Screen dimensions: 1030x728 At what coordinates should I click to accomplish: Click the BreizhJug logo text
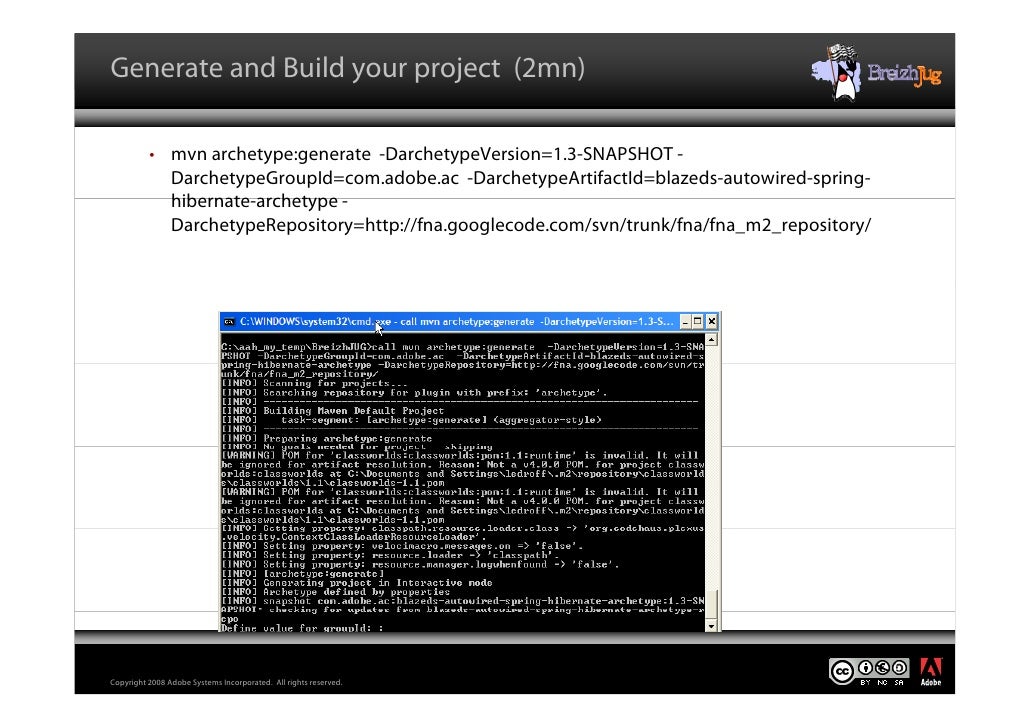[905, 74]
